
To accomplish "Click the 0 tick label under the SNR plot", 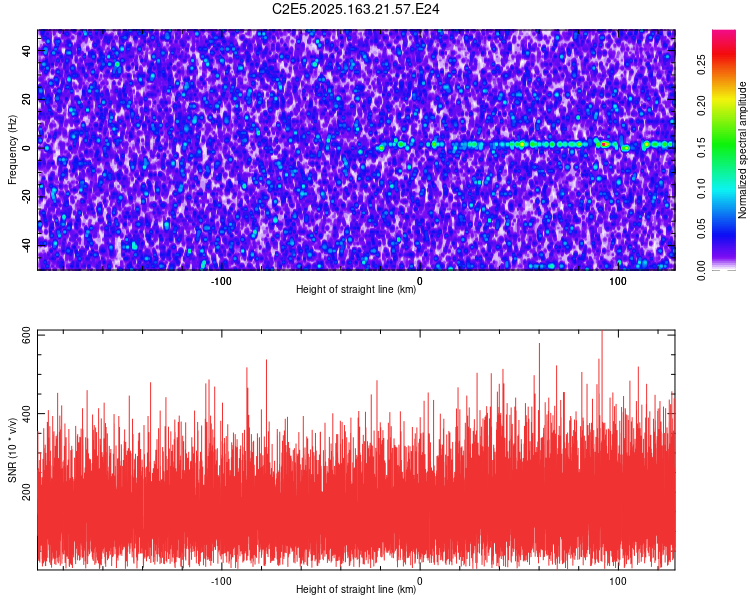I will tap(419, 581).
